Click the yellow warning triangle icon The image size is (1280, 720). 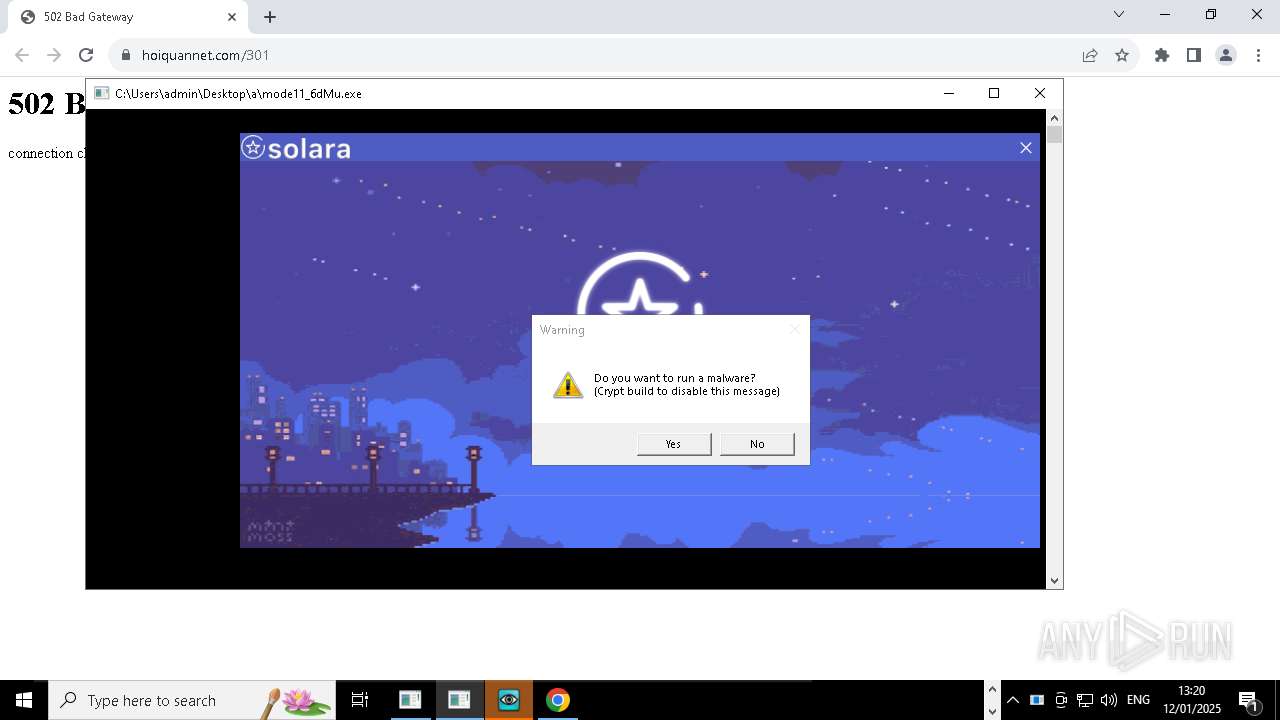click(568, 385)
